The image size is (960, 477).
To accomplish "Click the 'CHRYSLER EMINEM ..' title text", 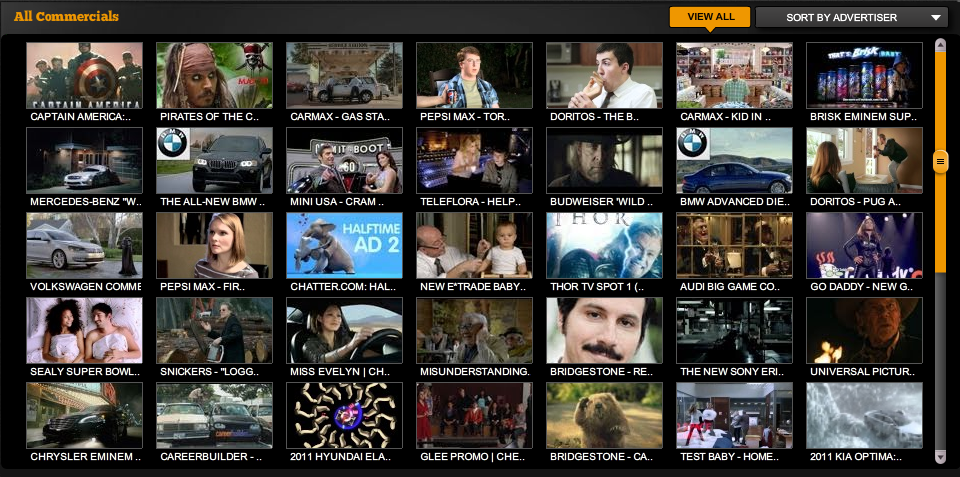I will point(86,456).
